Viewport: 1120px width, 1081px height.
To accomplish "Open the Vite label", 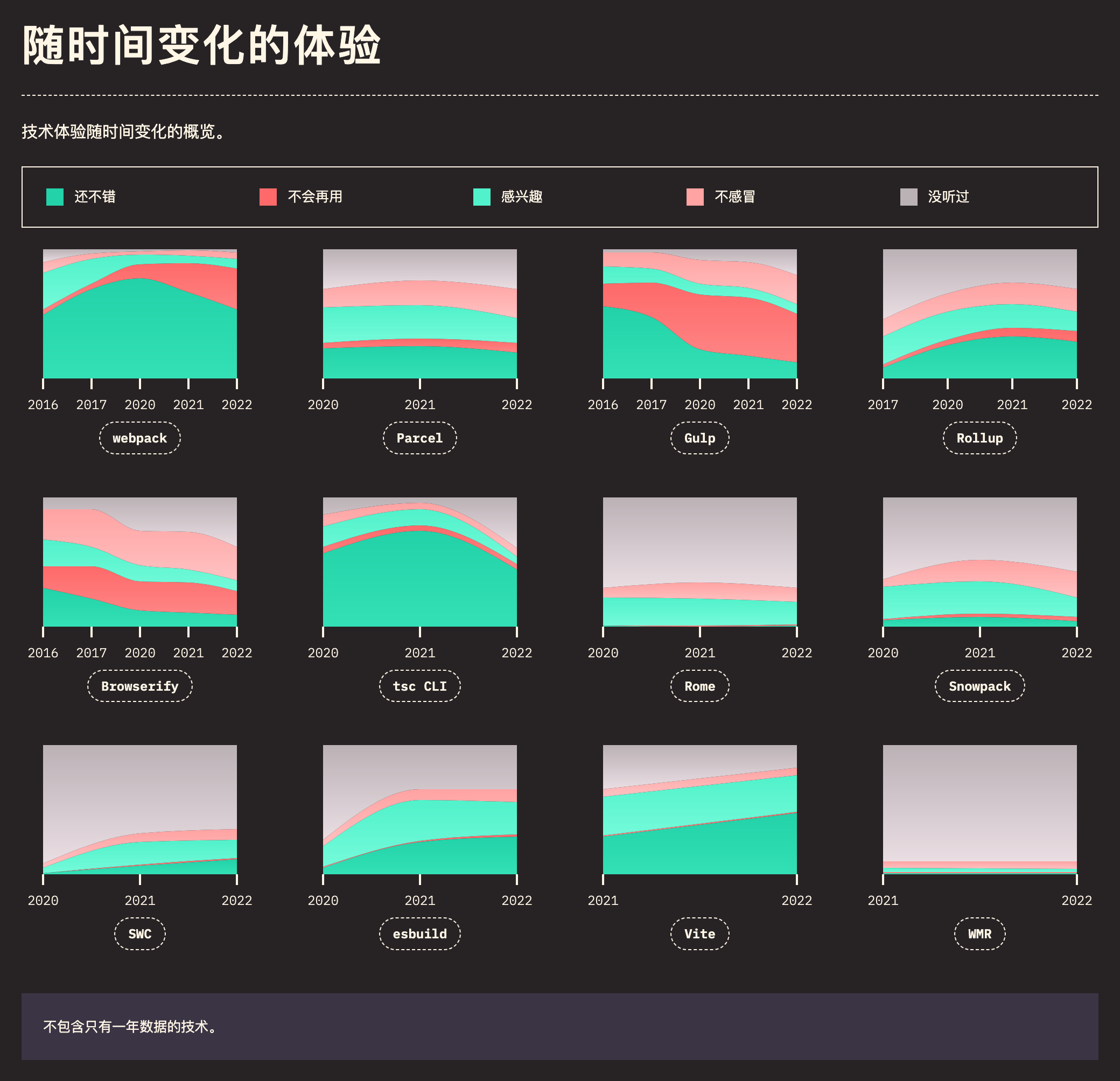I will tap(699, 933).
